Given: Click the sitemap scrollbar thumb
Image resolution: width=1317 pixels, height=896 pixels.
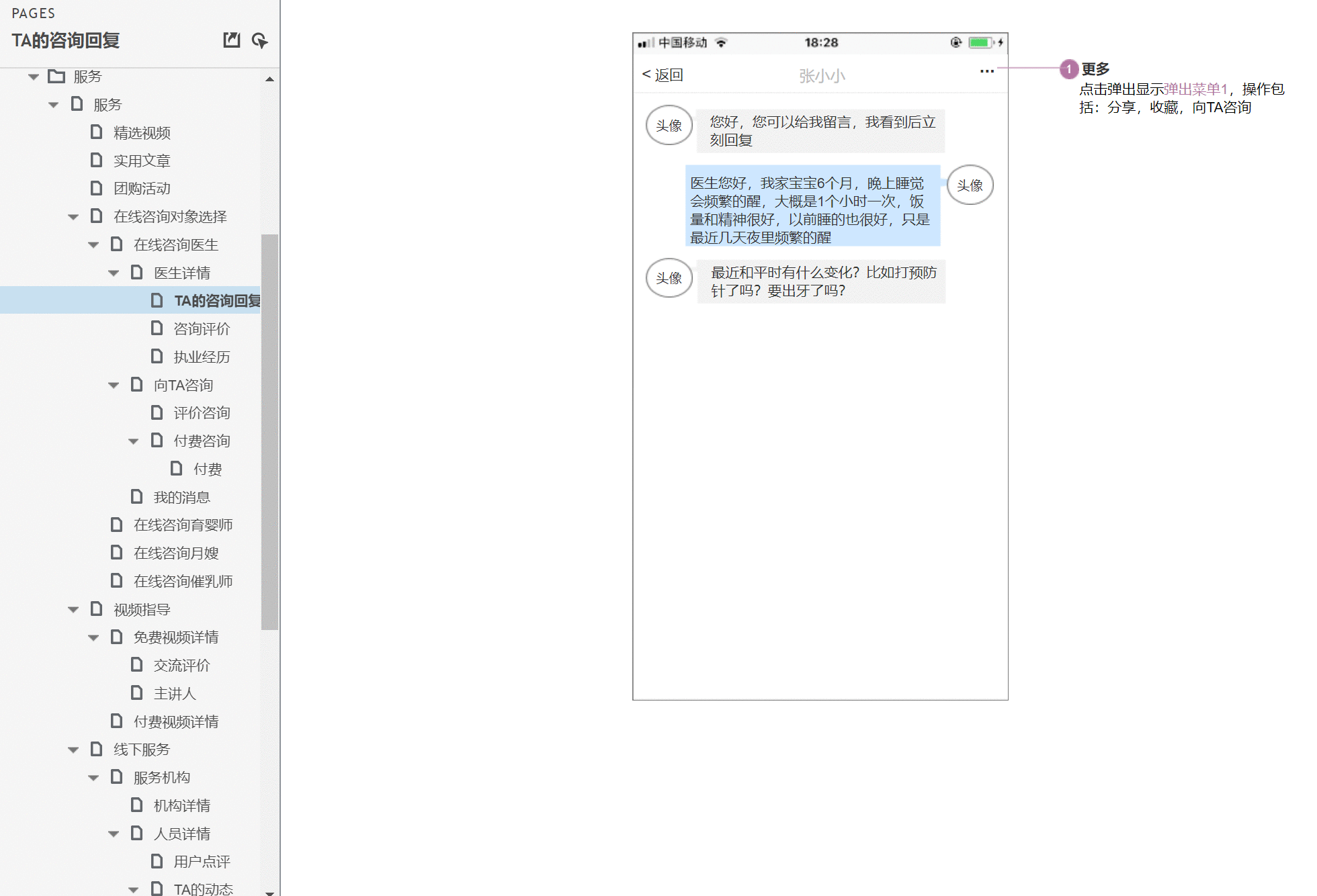Looking at the screenshot, I should pos(269,432).
